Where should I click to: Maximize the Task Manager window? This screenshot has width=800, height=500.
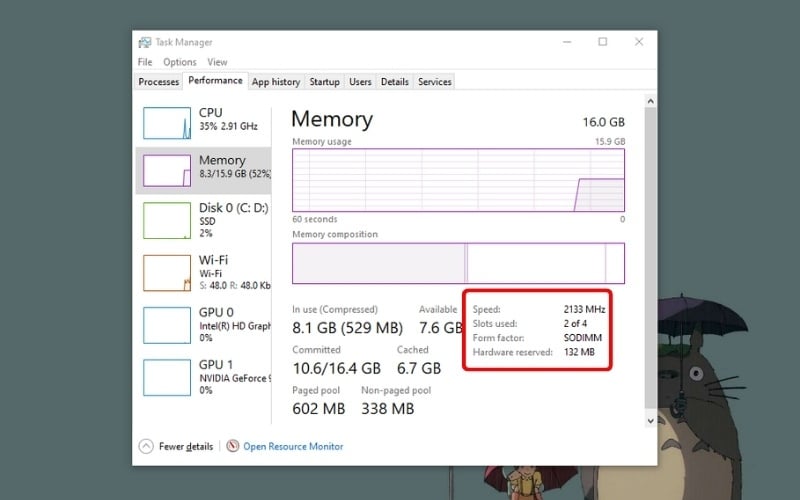click(603, 42)
